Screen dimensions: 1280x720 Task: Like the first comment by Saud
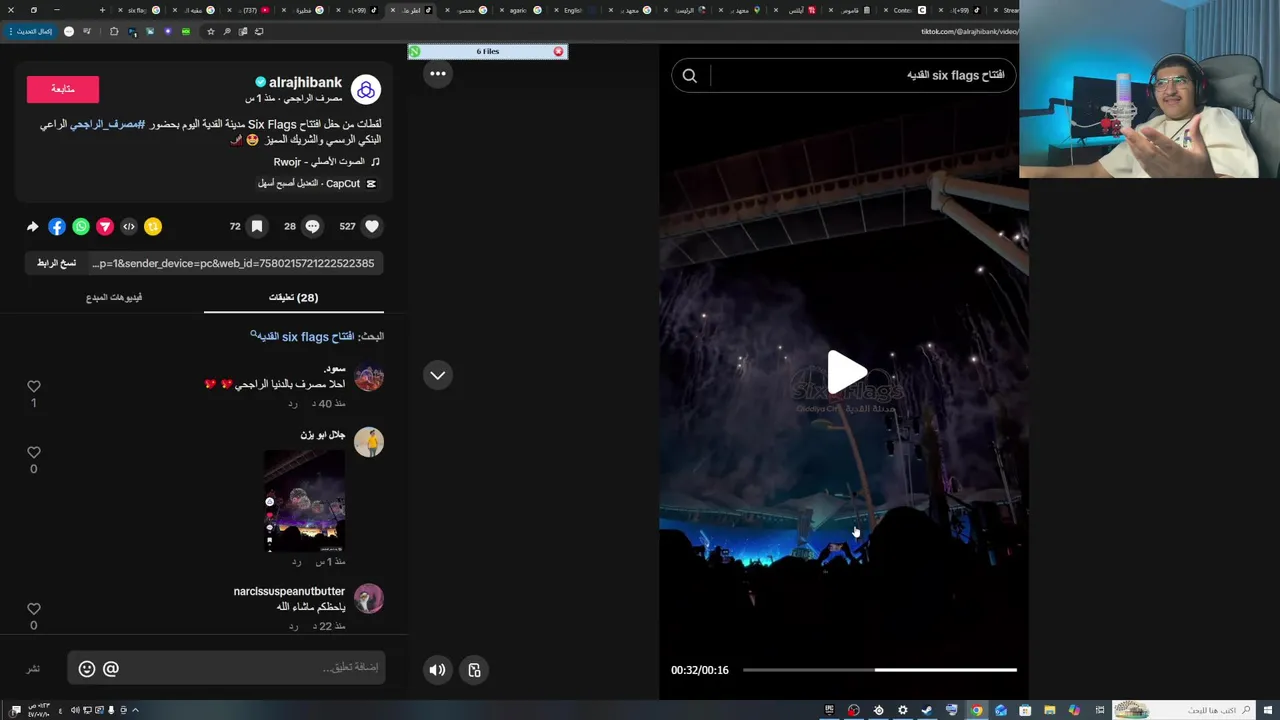tap(33, 386)
